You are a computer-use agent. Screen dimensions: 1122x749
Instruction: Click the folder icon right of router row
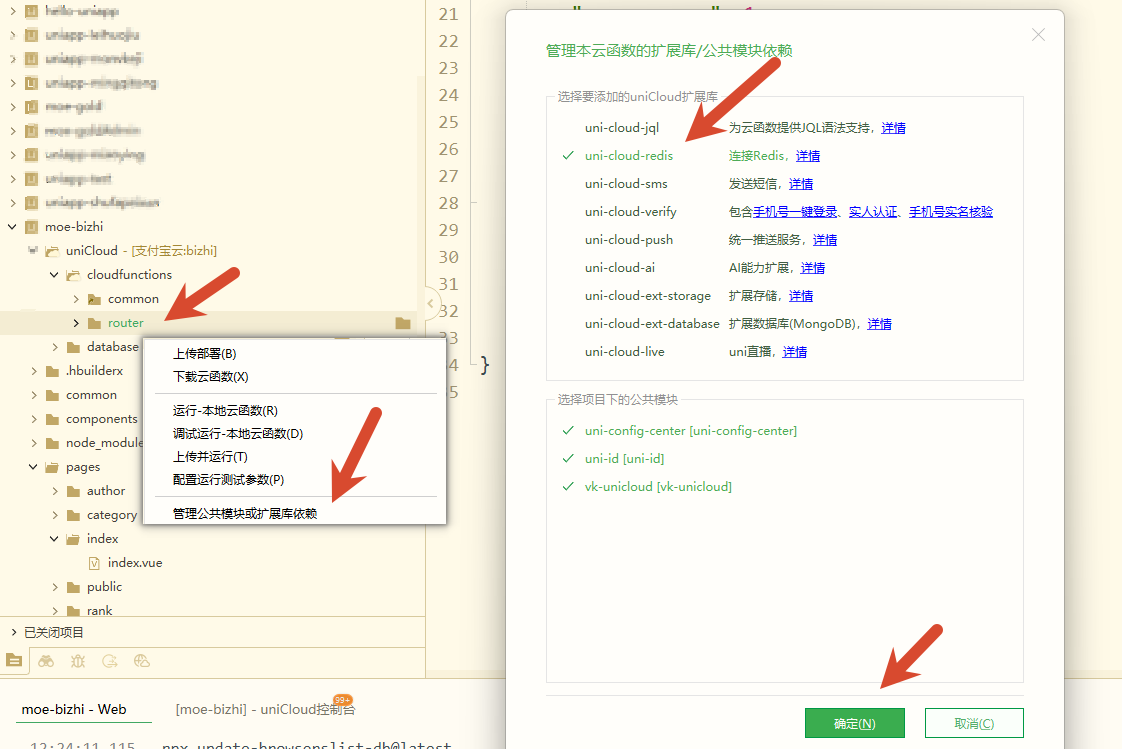[403, 323]
